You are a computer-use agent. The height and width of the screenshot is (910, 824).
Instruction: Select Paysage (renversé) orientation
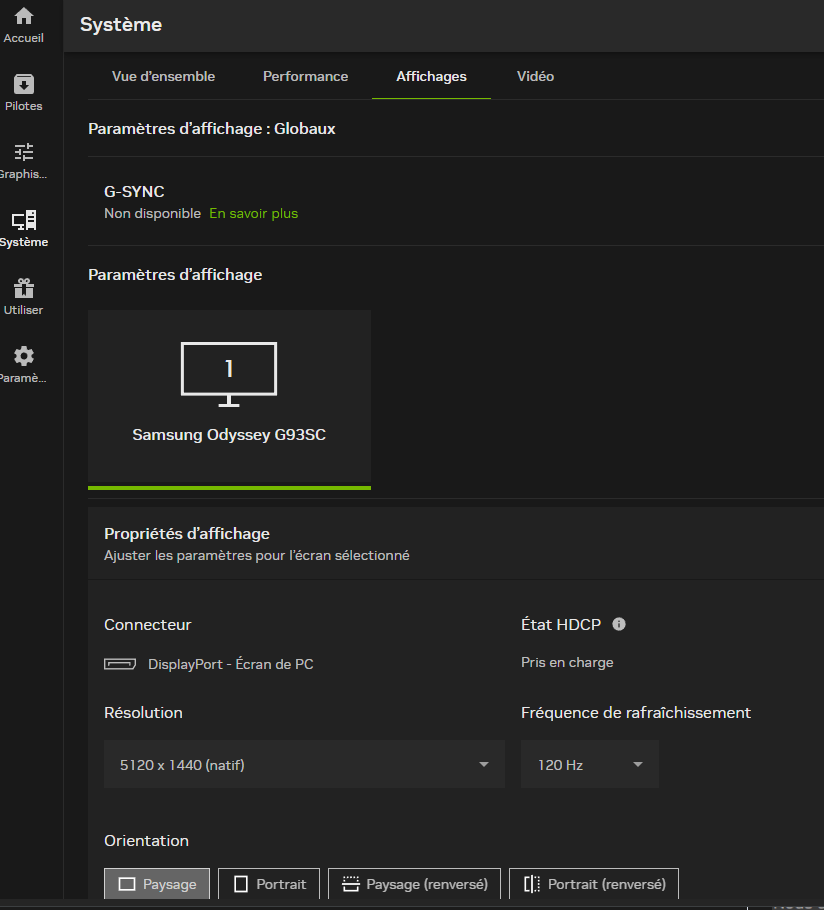[x=414, y=884]
